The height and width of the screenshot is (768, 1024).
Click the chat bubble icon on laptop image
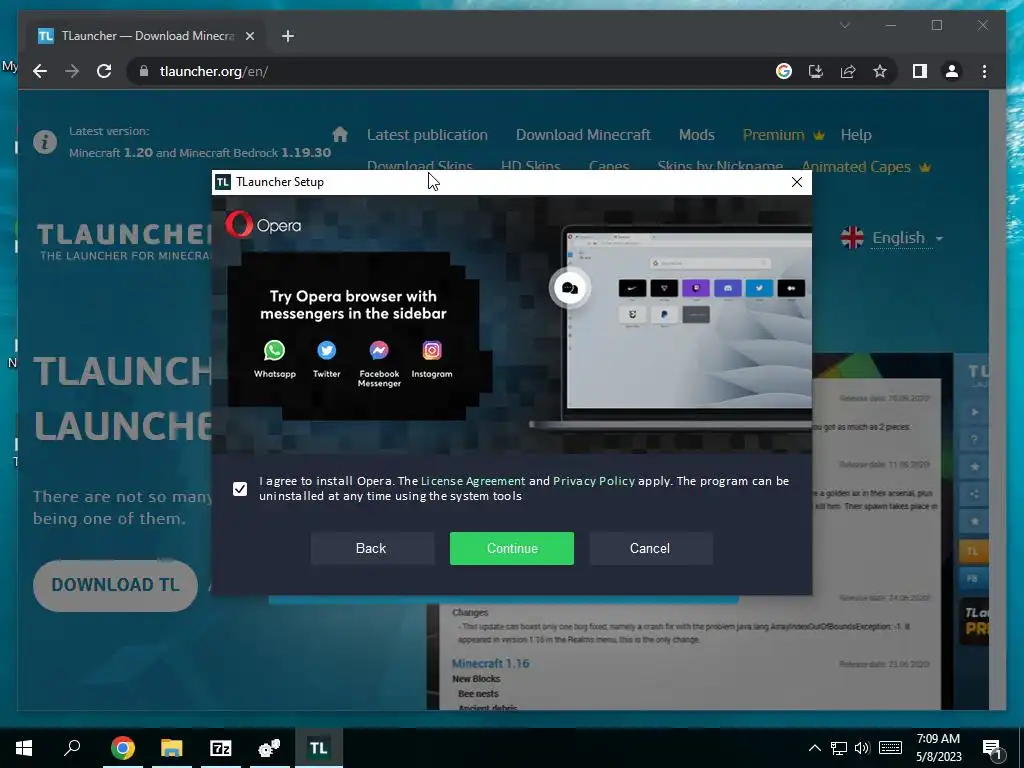[x=569, y=288]
